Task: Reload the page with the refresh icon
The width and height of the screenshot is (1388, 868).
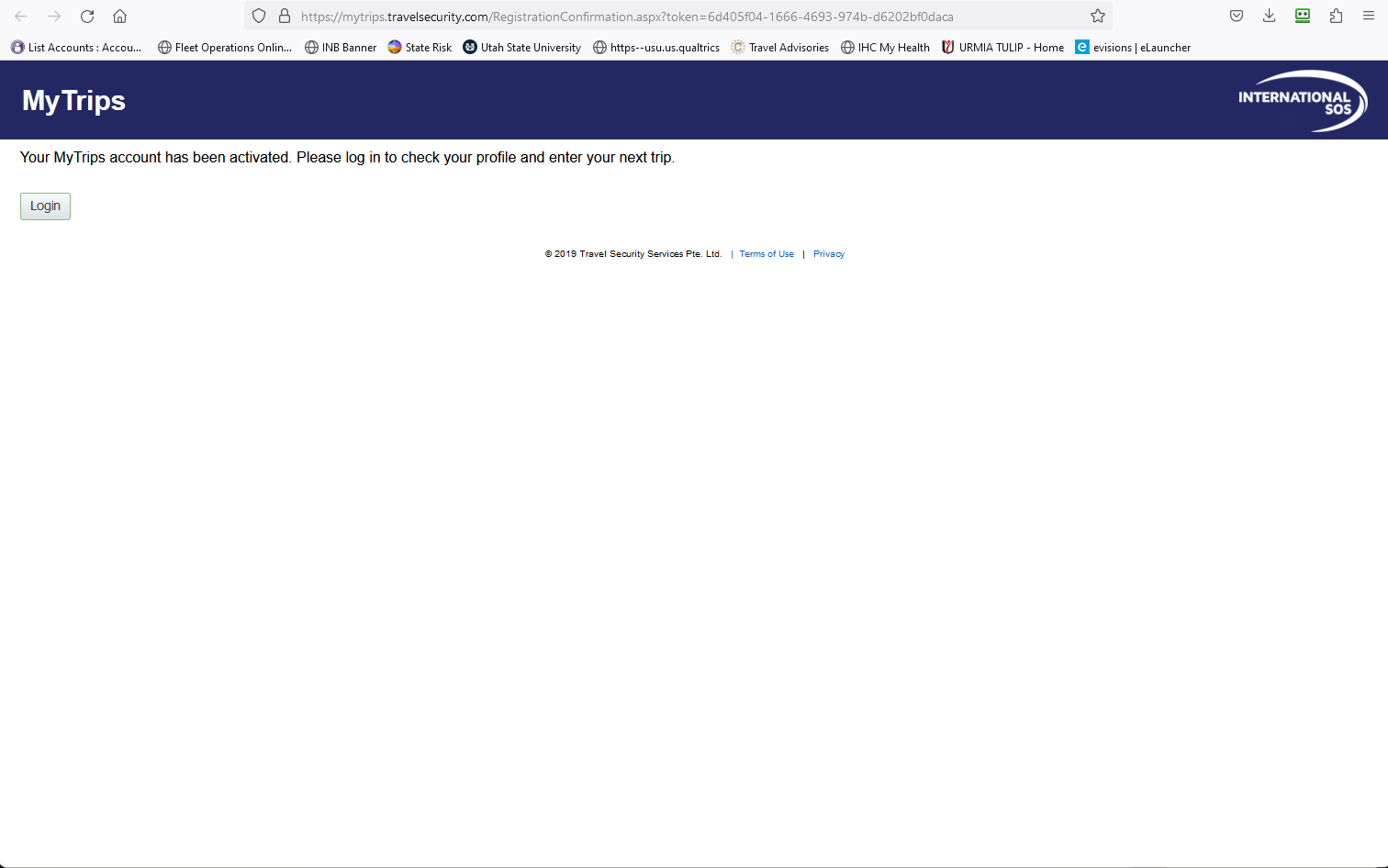Action: (87, 17)
